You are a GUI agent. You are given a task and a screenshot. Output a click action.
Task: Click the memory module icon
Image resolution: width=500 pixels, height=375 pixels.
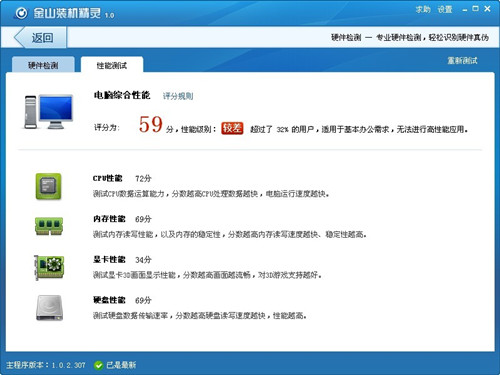(x=49, y=226)
